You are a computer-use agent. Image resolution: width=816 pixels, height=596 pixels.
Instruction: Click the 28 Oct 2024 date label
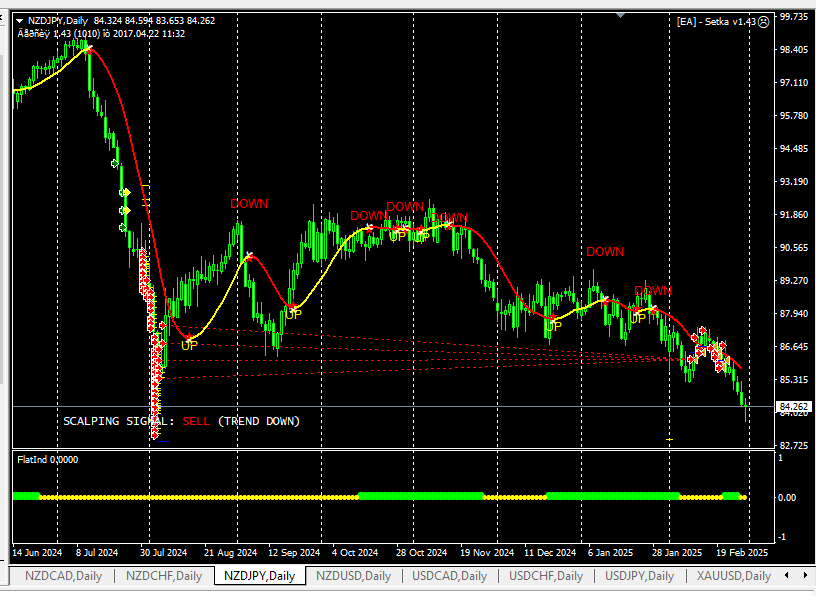point(422,552)
